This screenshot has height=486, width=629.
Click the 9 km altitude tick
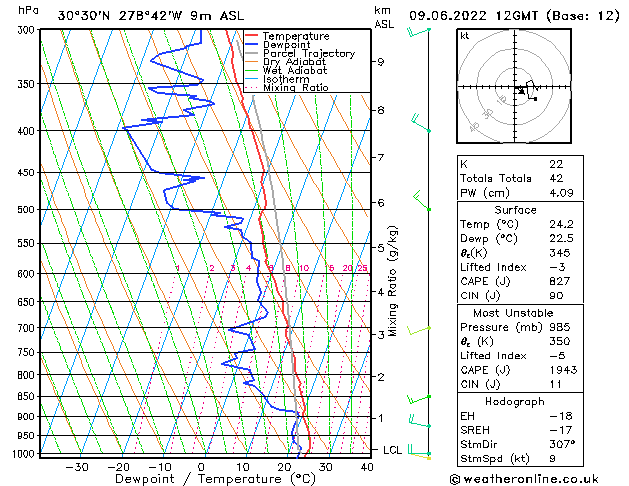381,62
